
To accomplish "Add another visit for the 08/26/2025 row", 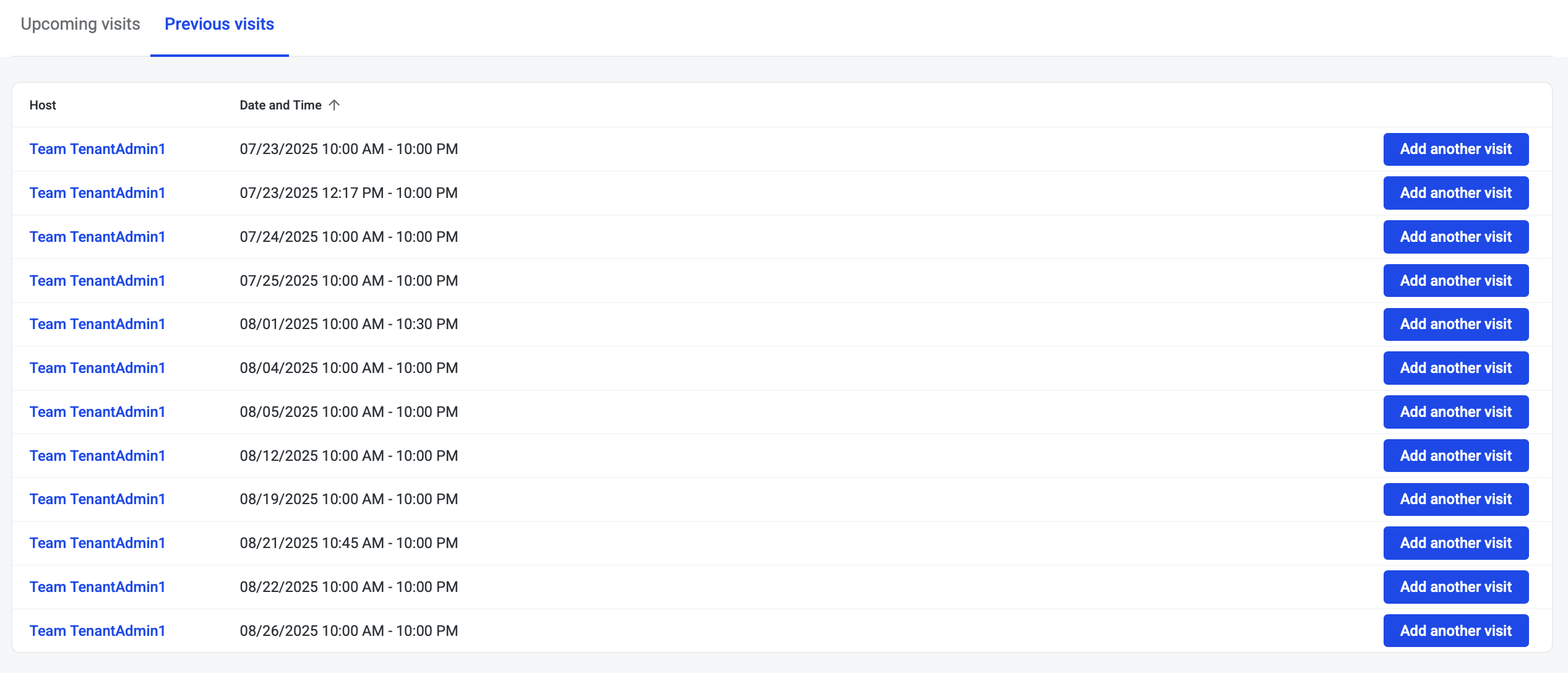I will [x=1455, y=631].
